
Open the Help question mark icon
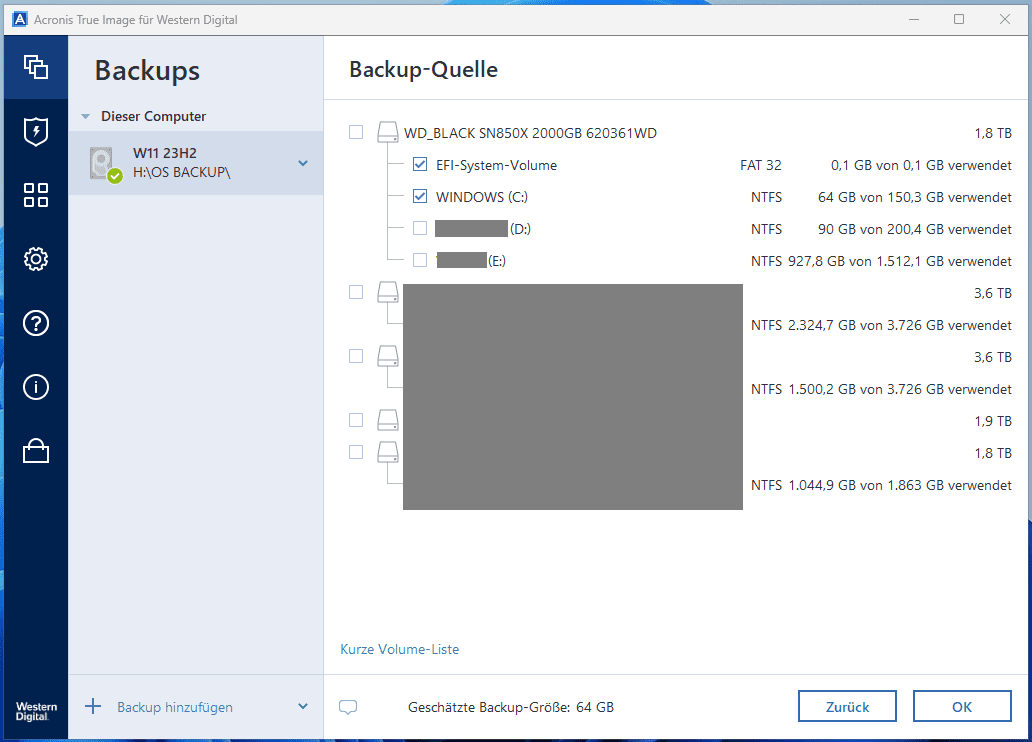point(36,323)
